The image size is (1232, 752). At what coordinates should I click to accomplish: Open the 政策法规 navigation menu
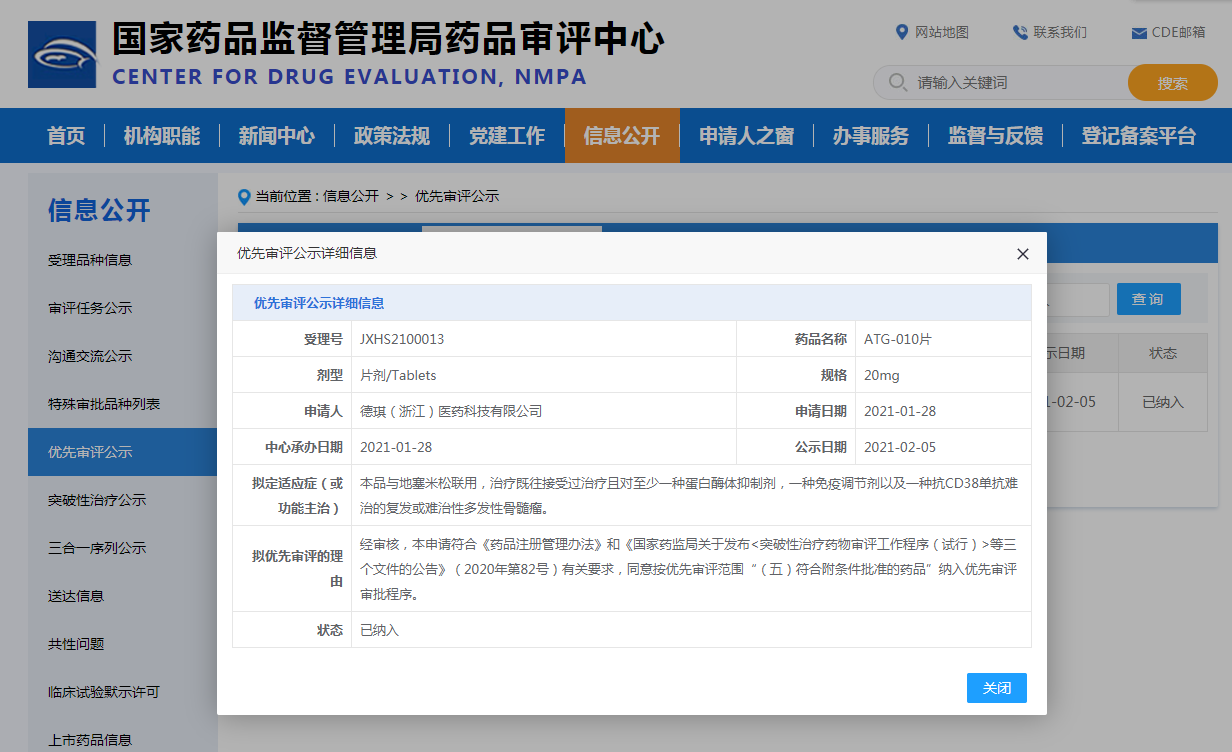point(391,136)
